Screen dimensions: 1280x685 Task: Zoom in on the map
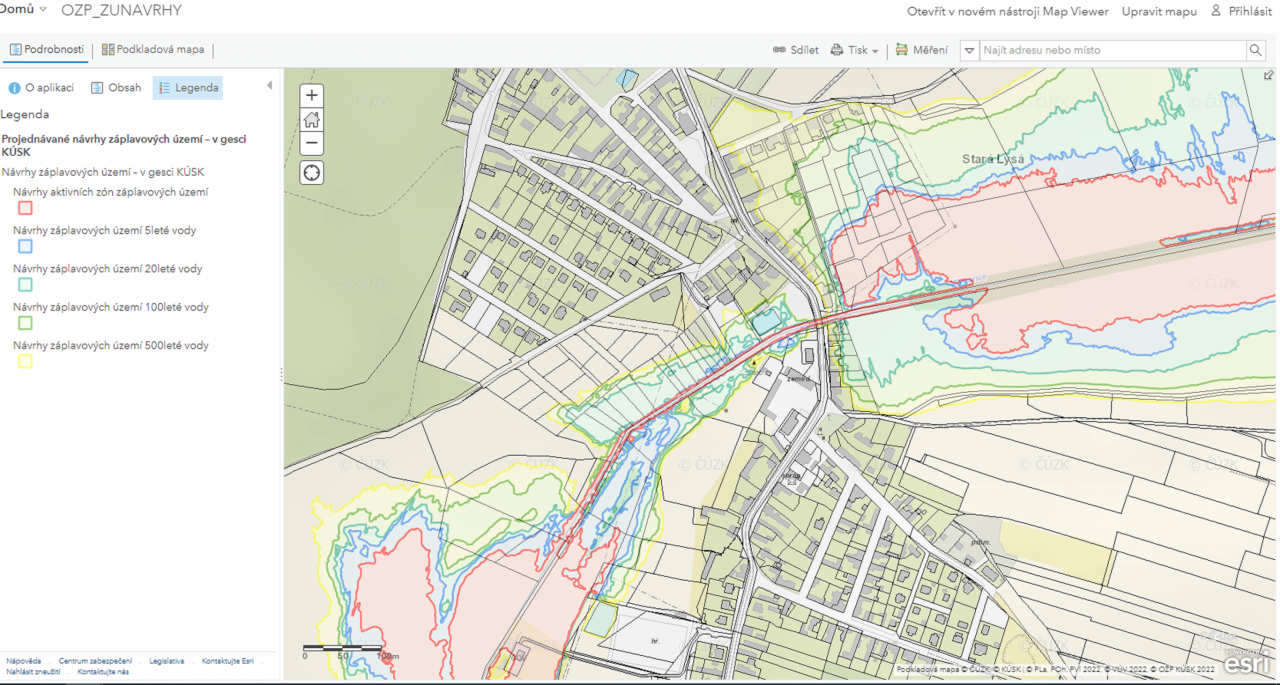[312, 96]
